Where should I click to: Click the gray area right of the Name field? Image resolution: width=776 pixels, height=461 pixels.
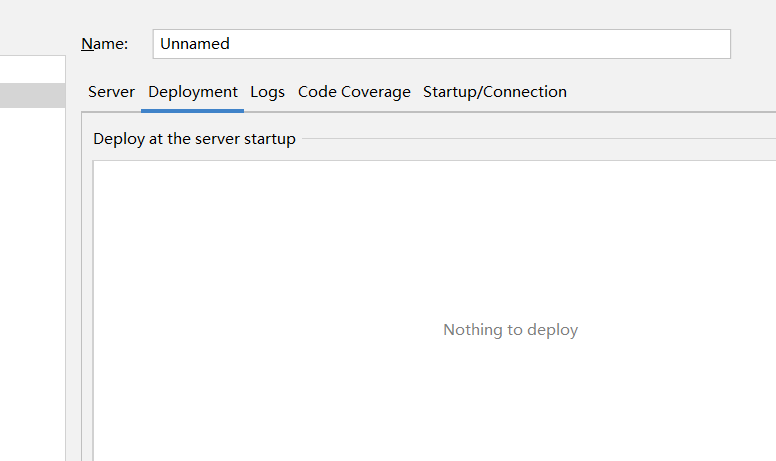(x=753, y=44)
